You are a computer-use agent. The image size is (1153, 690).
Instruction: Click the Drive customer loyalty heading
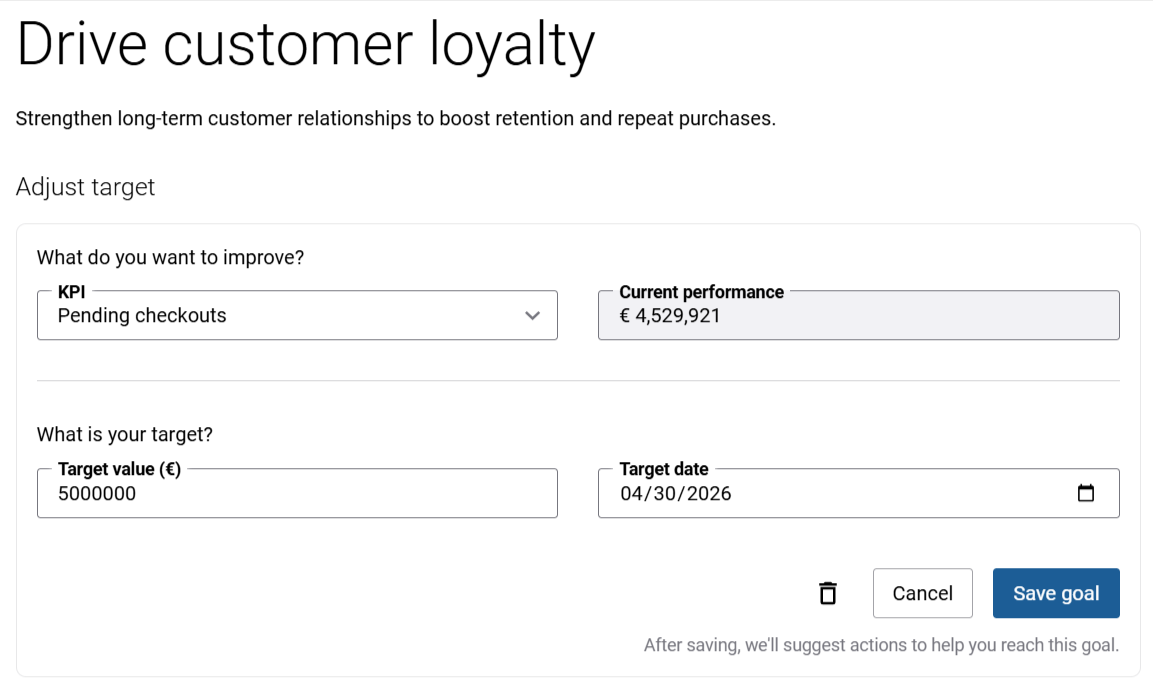click(x=306, y=44)
